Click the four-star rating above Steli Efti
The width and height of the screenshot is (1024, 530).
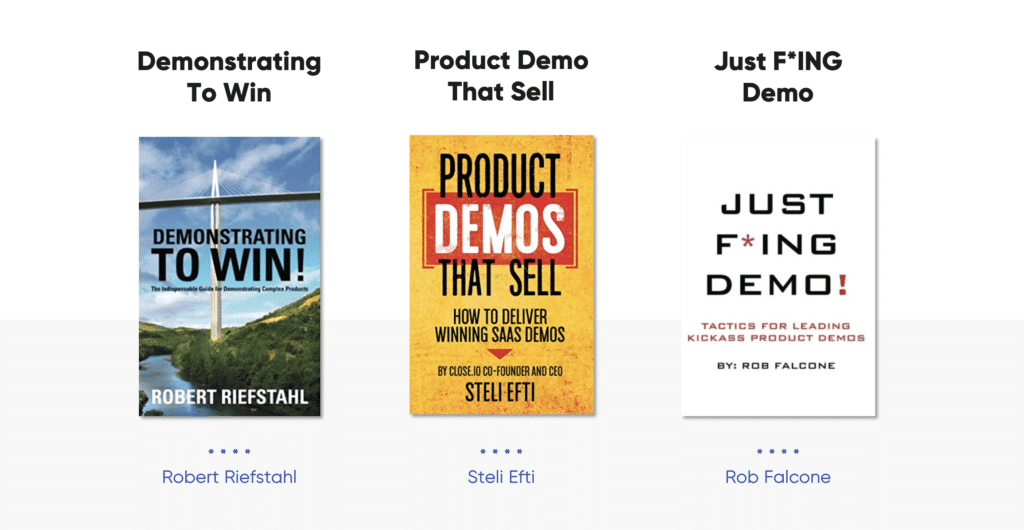tap(501, 451)
